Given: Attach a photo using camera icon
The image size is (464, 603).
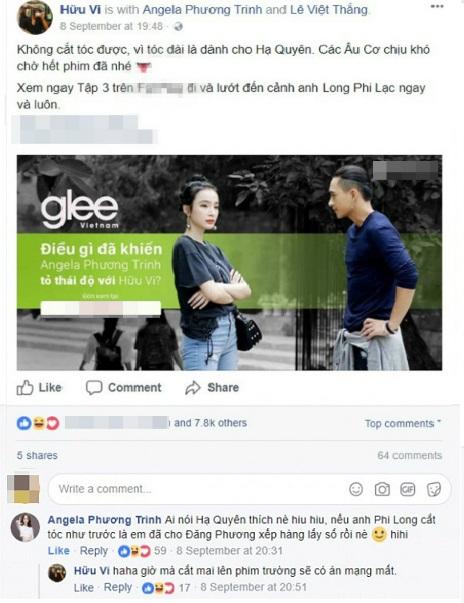Looking at the screenshot, I should click(x=382, y=489).
